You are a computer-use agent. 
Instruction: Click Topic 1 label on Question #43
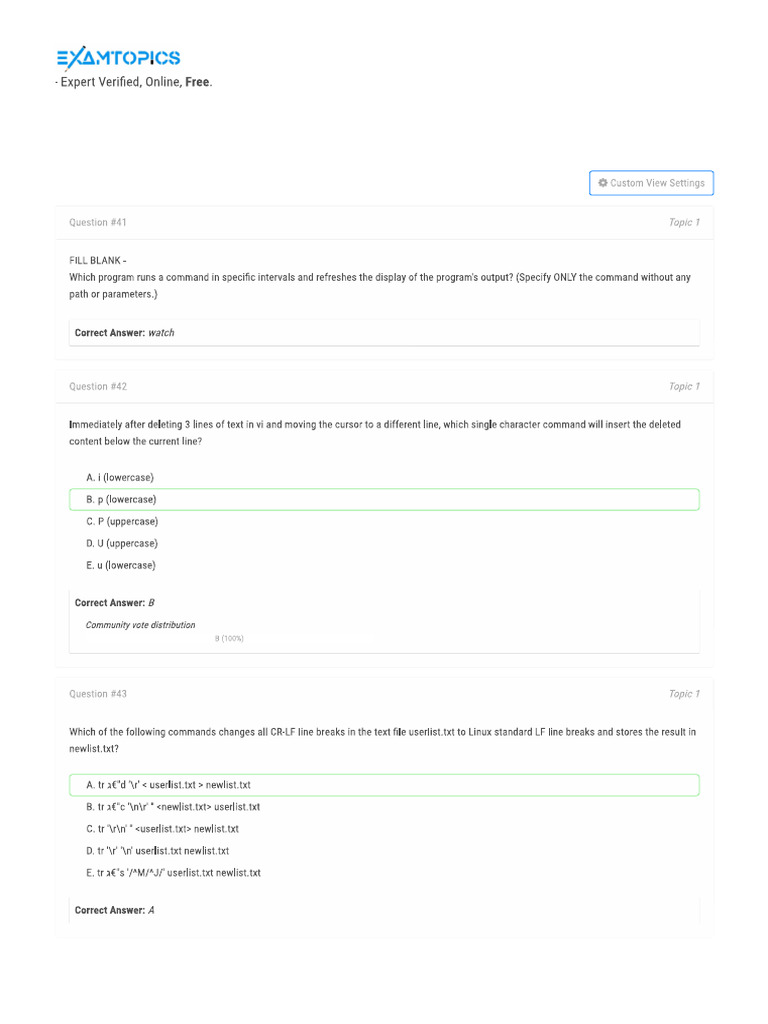pos(684,694)
